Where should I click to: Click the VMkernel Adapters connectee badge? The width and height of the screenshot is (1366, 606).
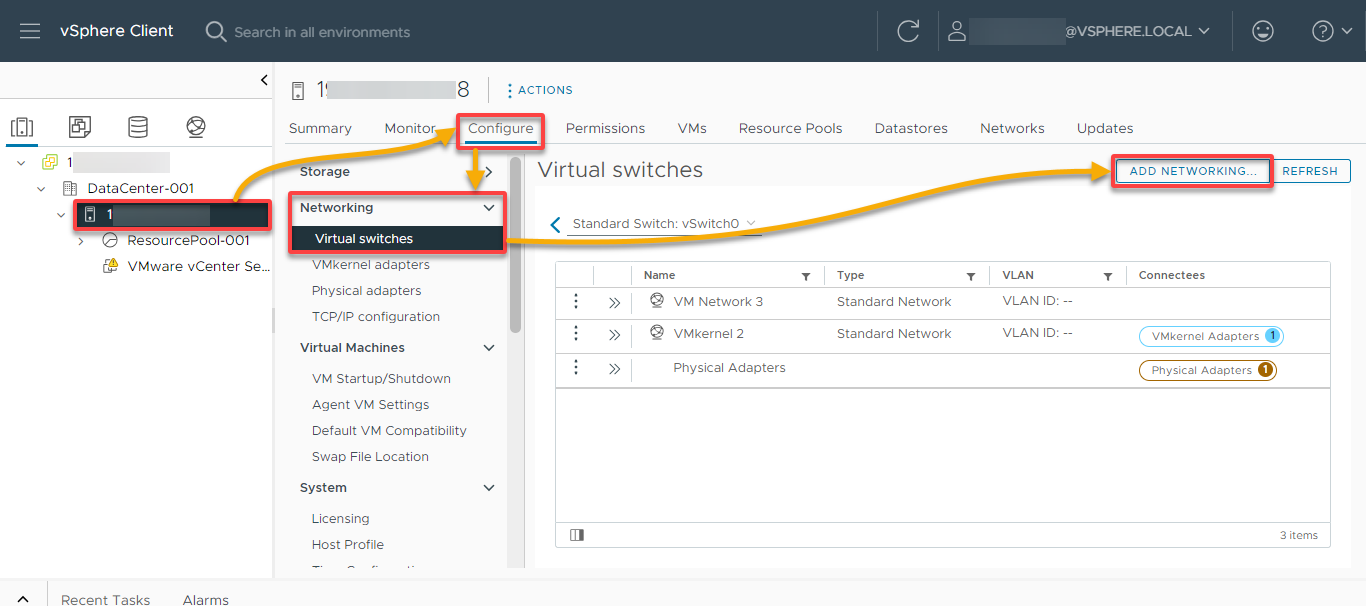tap(1211, 336)
